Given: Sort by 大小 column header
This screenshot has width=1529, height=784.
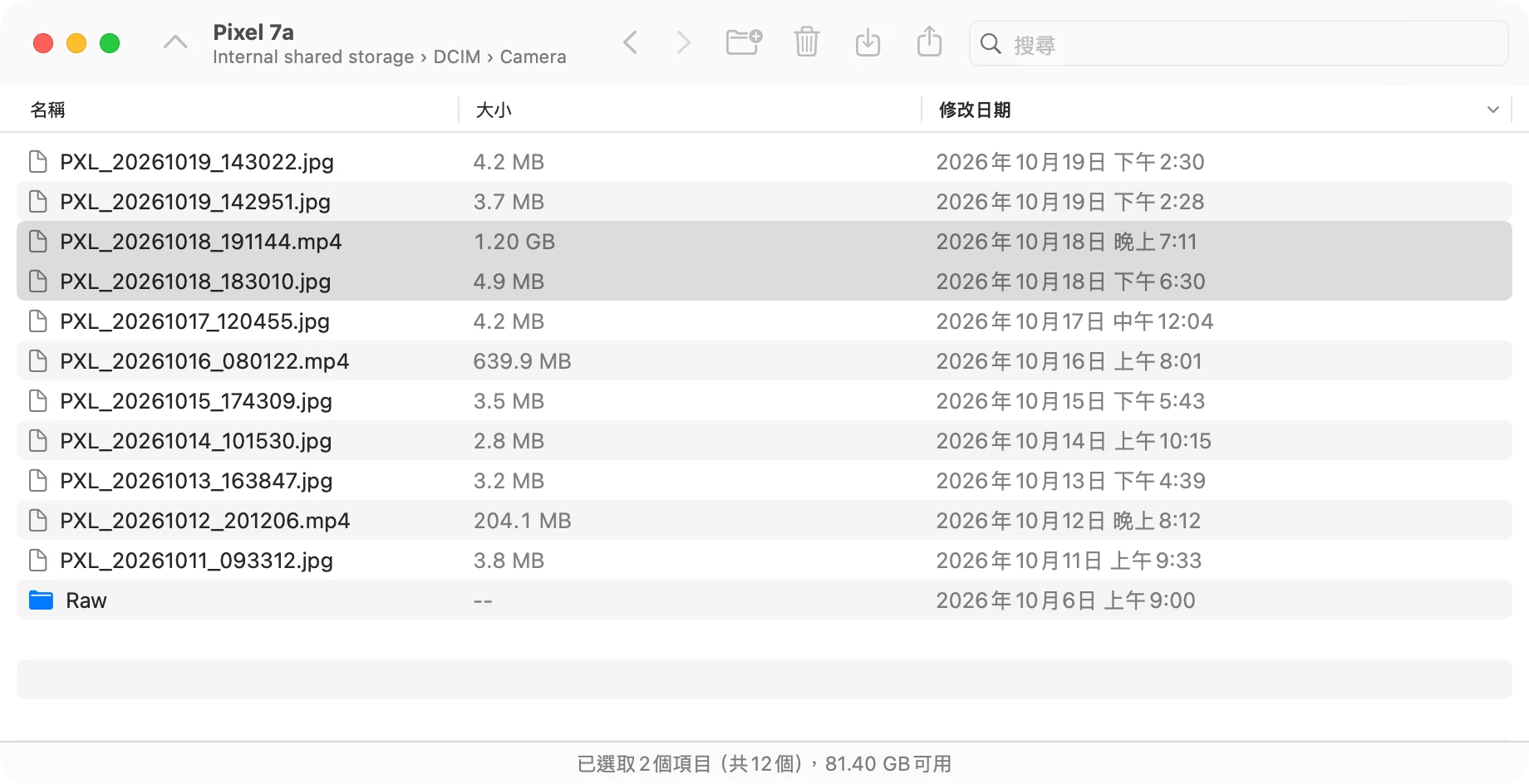Looking at the screenshot, I should tap(494, 110).
